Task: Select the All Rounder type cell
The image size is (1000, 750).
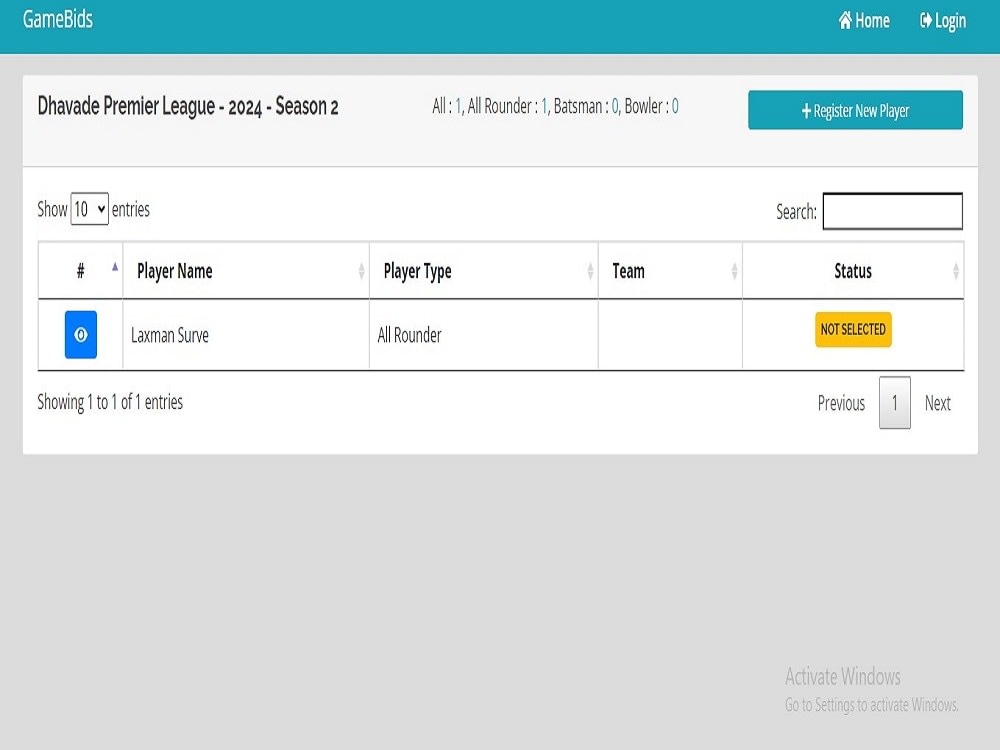Action: click(484, 335)
